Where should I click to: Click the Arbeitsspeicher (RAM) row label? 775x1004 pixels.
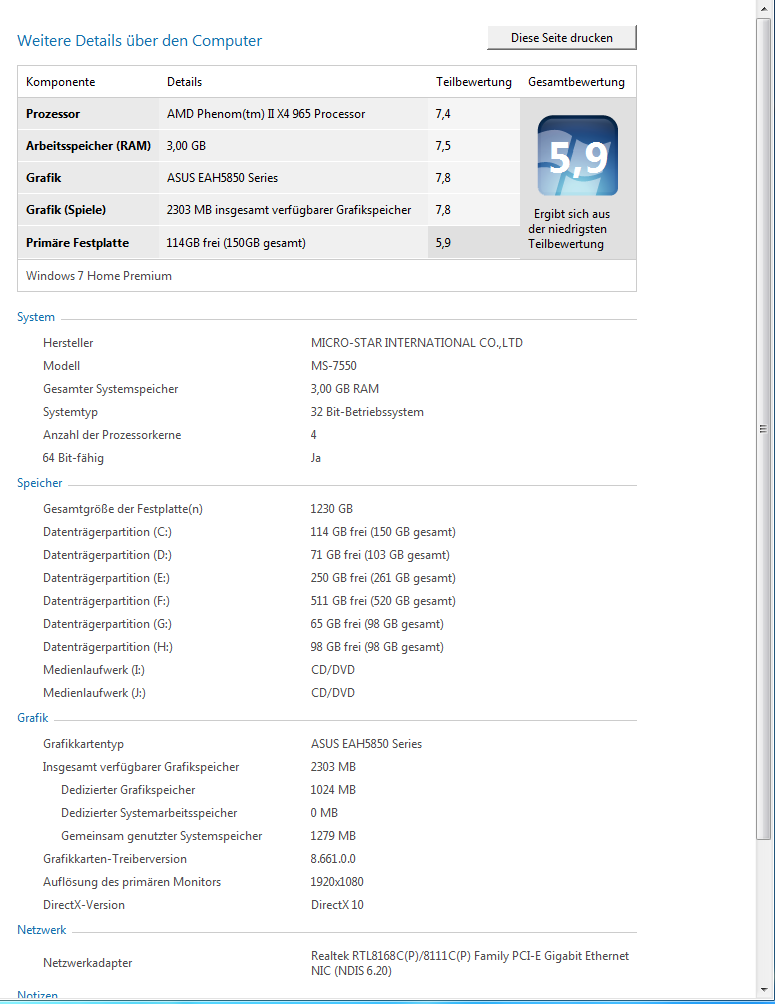[x=88, y=146]
